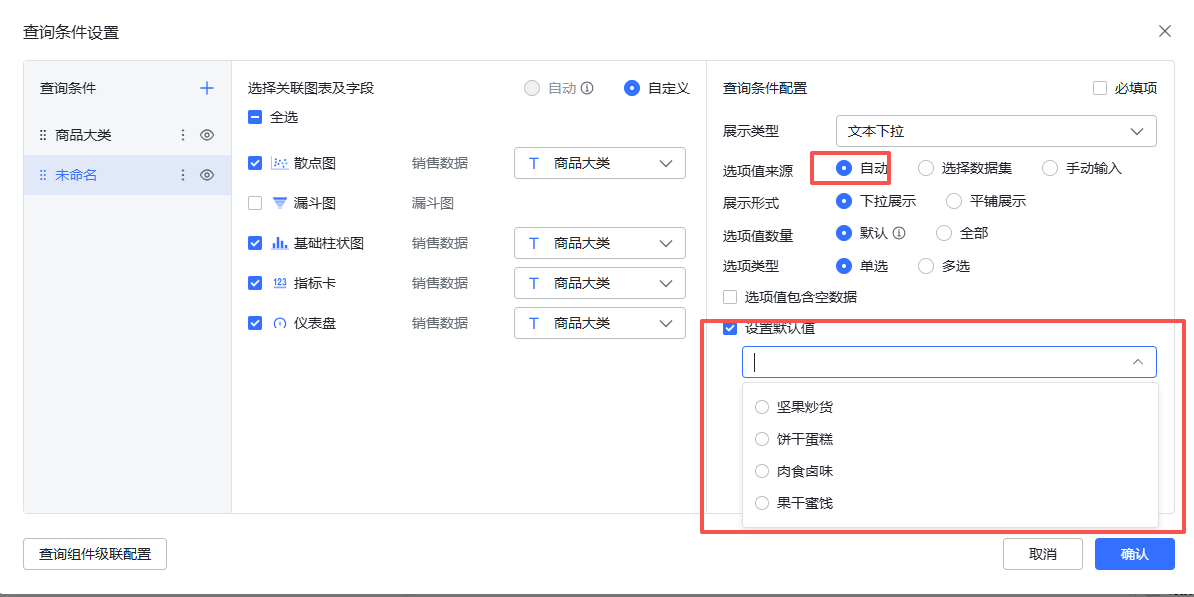Select the 自定义 radio button
This screenshot has height=597, width=1194.
[x=631, y=88]
